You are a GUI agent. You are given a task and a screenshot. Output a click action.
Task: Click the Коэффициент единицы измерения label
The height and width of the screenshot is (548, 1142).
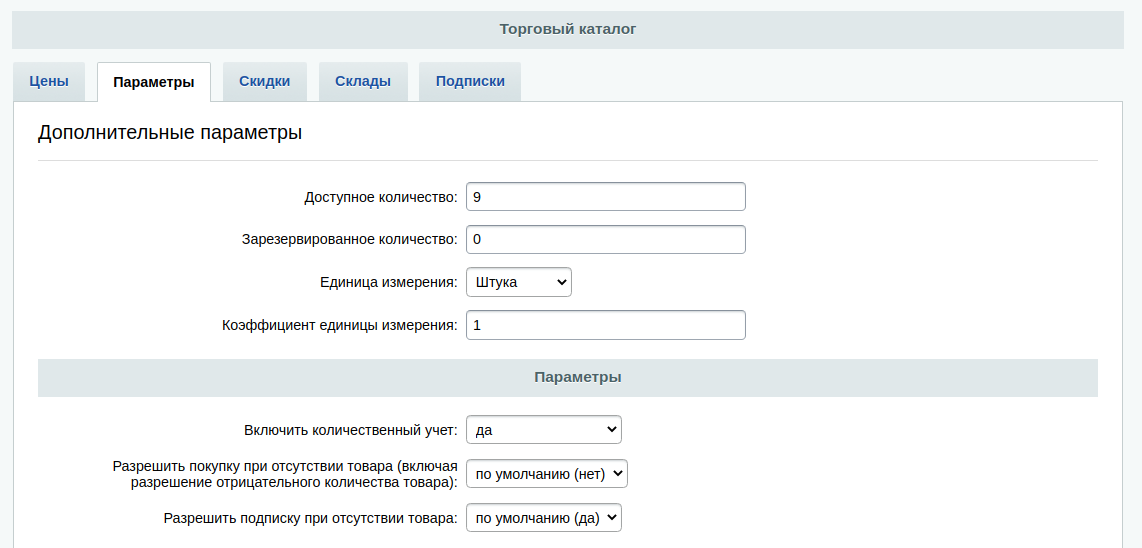tap(340, 326)
